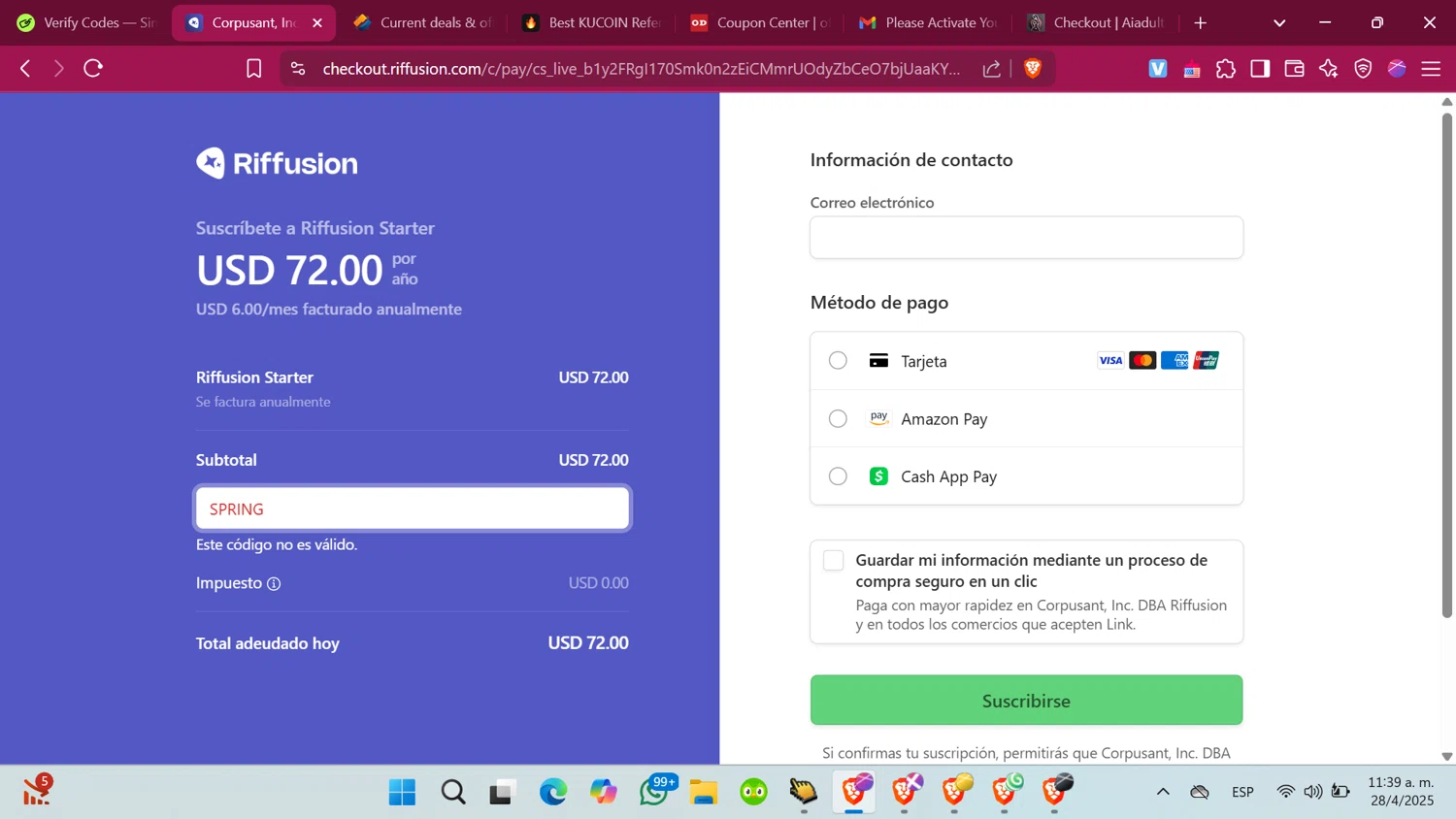
Task: Open taskbar Search
Action: [x=453, y=792]
